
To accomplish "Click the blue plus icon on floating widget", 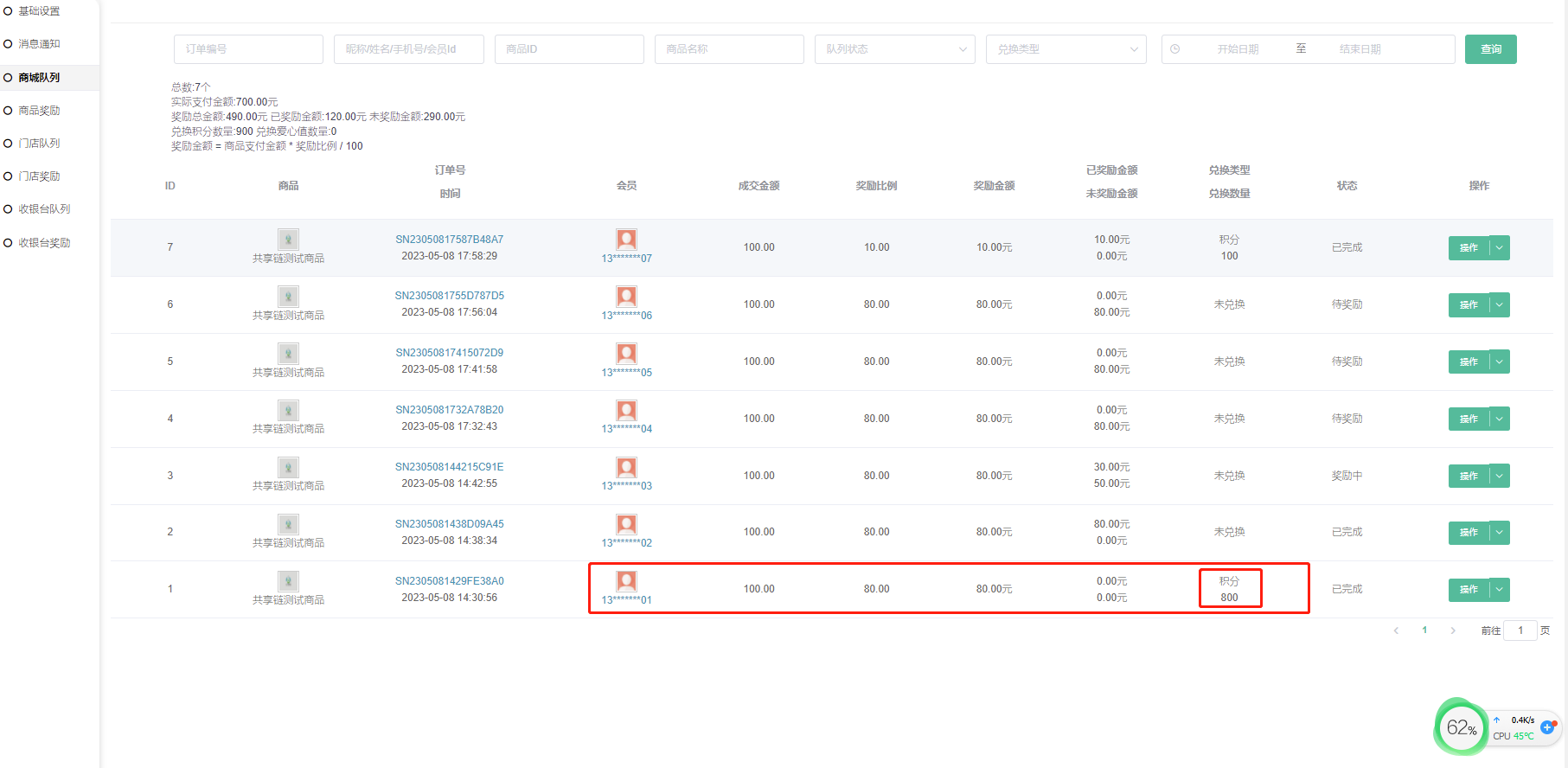I will pos(1547,727).
